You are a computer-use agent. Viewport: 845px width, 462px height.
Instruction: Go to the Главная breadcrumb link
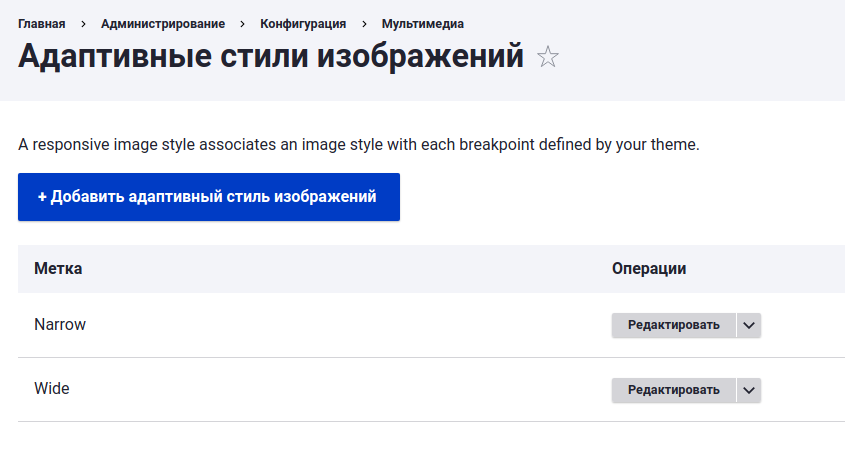coord(41,24)
